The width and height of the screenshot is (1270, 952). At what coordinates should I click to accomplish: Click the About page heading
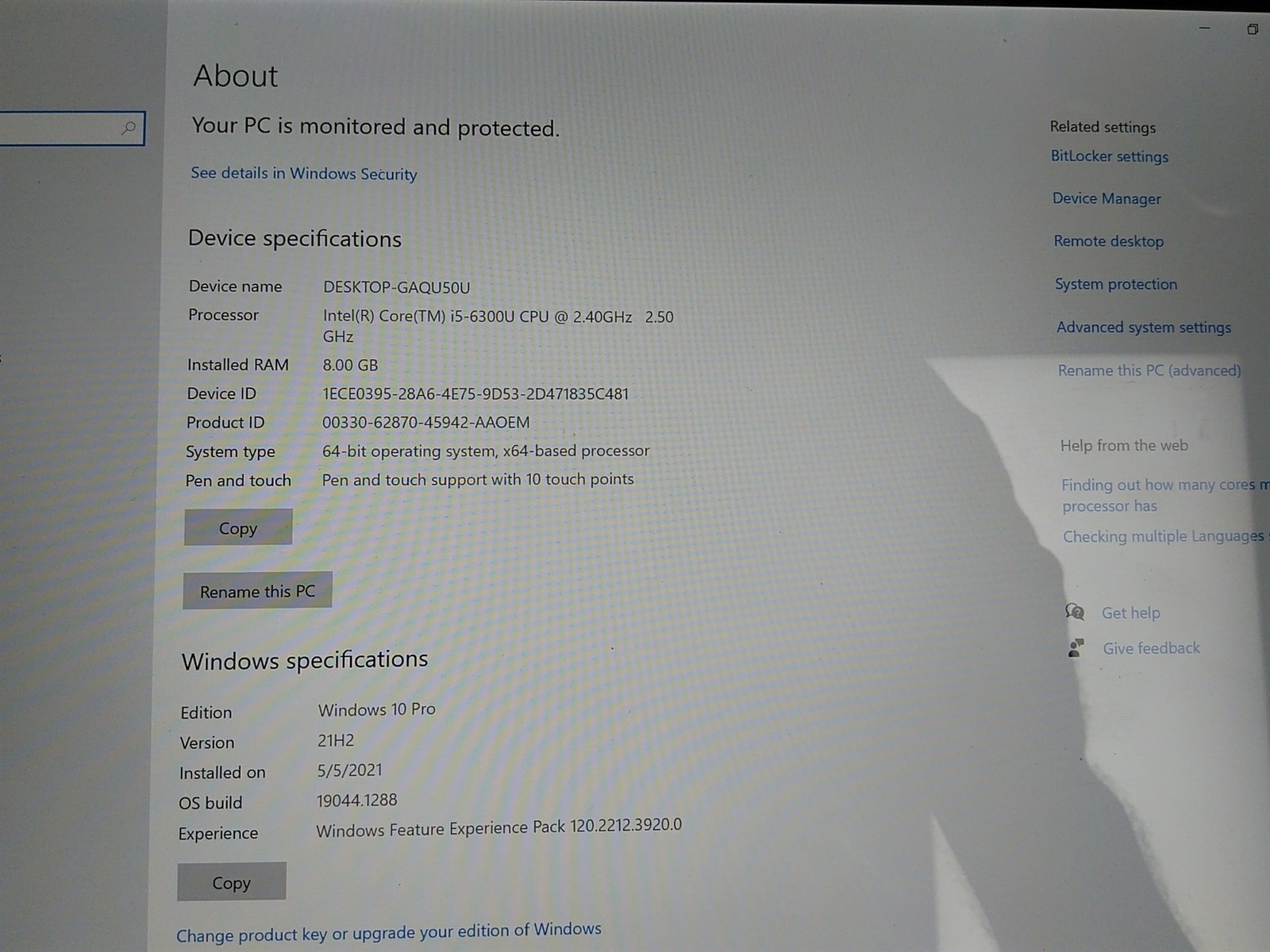point(236,76)
